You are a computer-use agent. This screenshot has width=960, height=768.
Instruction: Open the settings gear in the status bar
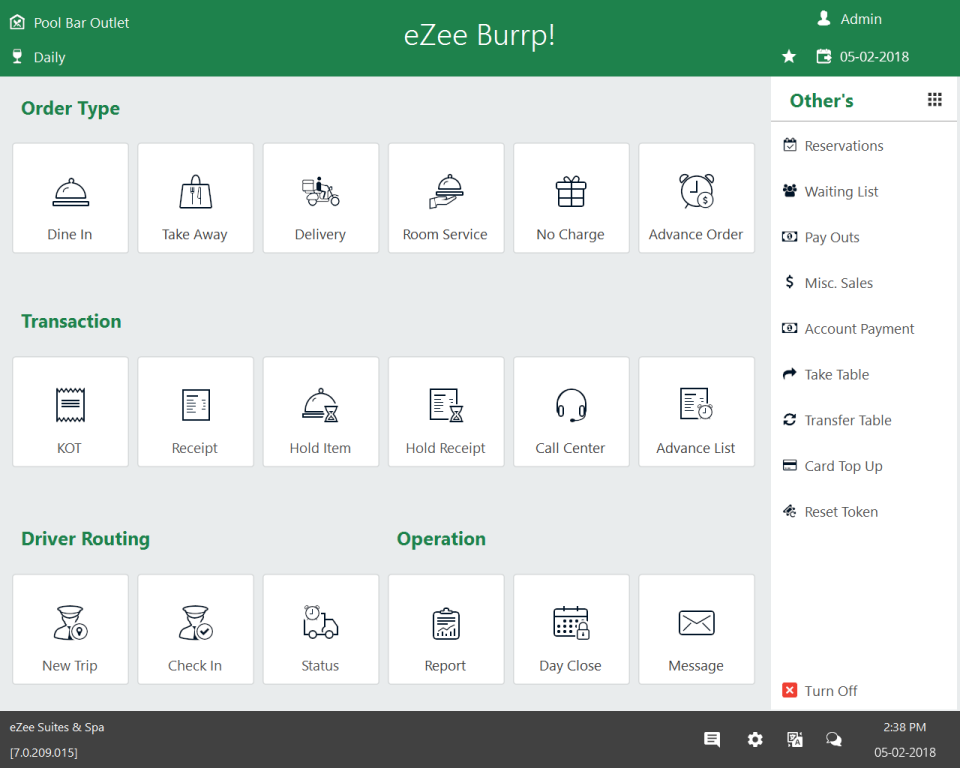pyautogui.click(x=755, y=739)
